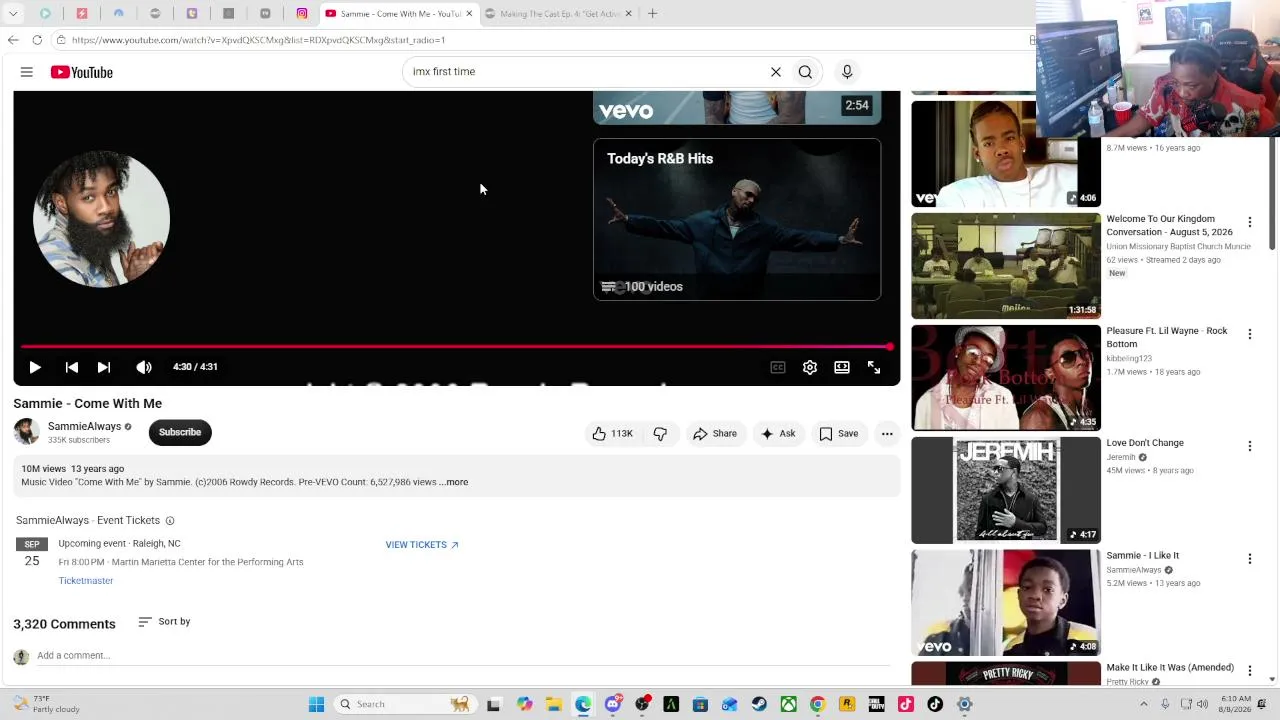Screen dimensions: 1280x720
Task: Switch player to theater mode
Action: 842,367
